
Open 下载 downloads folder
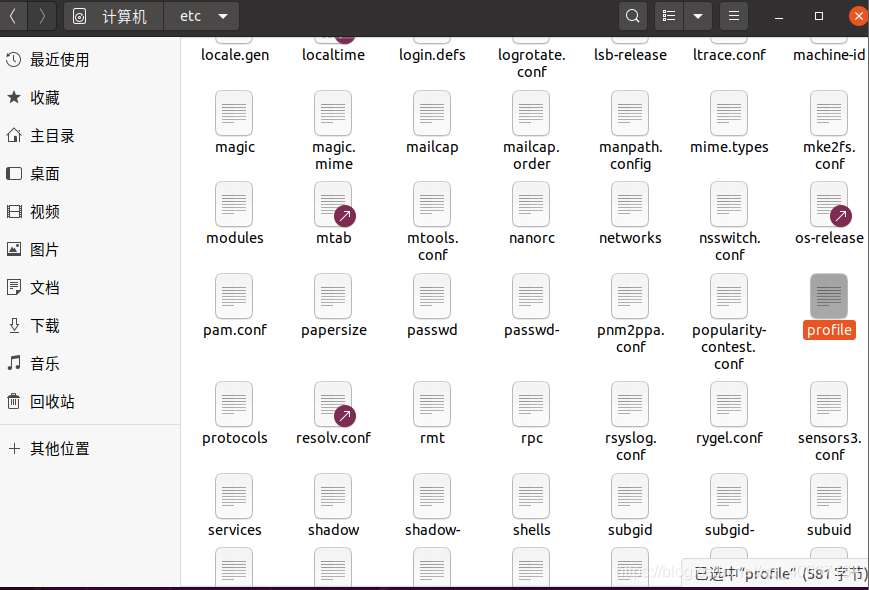(90, 326)
